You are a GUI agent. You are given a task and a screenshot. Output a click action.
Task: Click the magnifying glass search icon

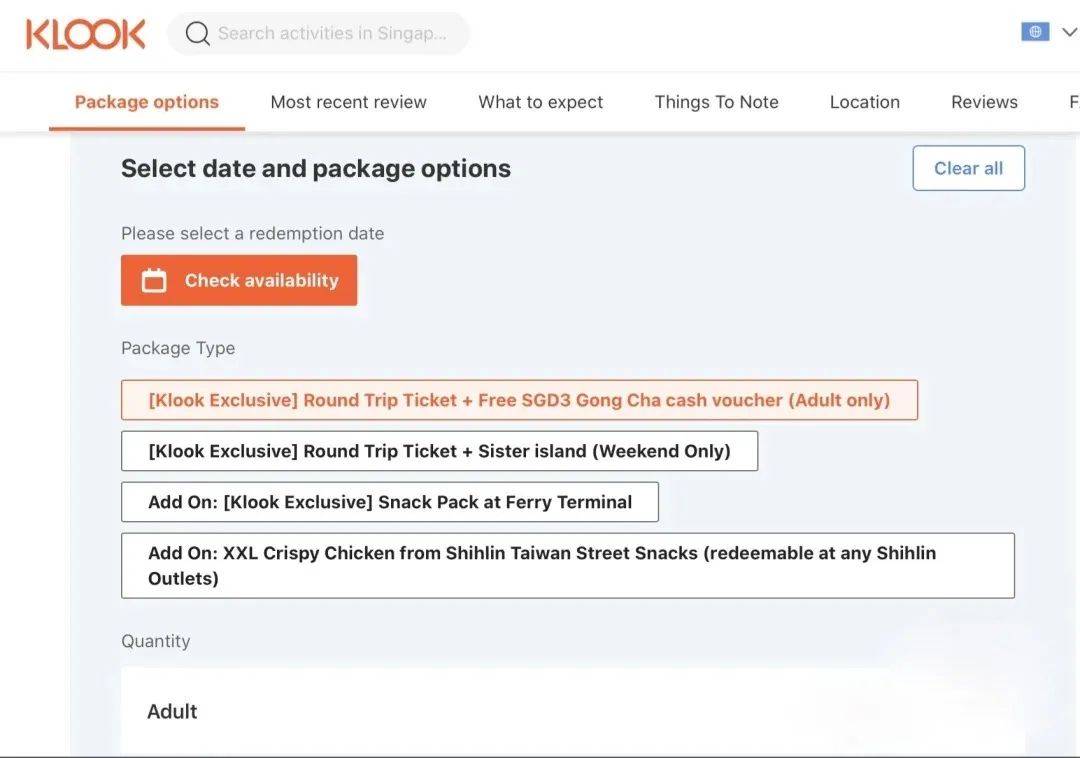point(198,34)
